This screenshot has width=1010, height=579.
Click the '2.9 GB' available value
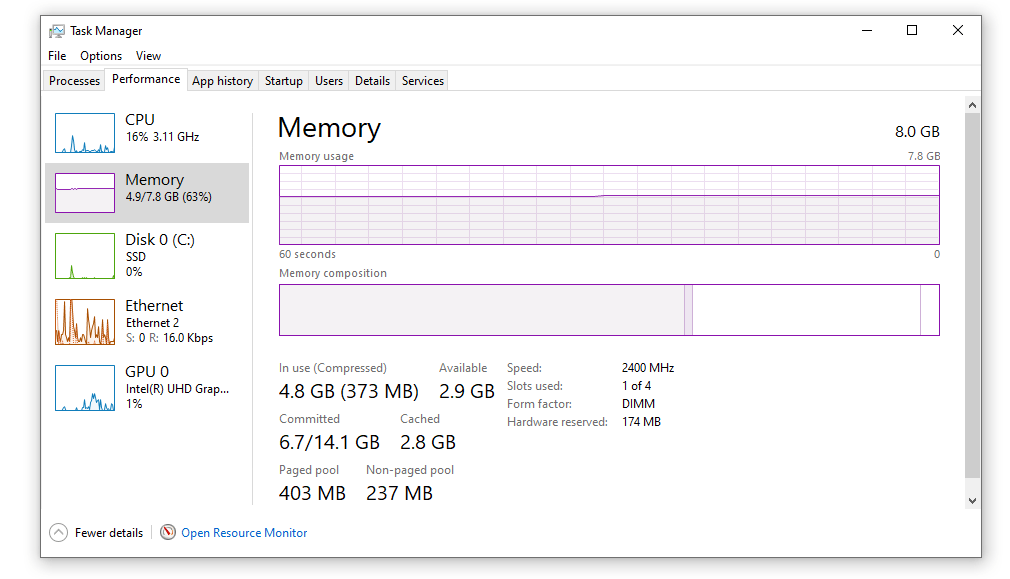467,392
